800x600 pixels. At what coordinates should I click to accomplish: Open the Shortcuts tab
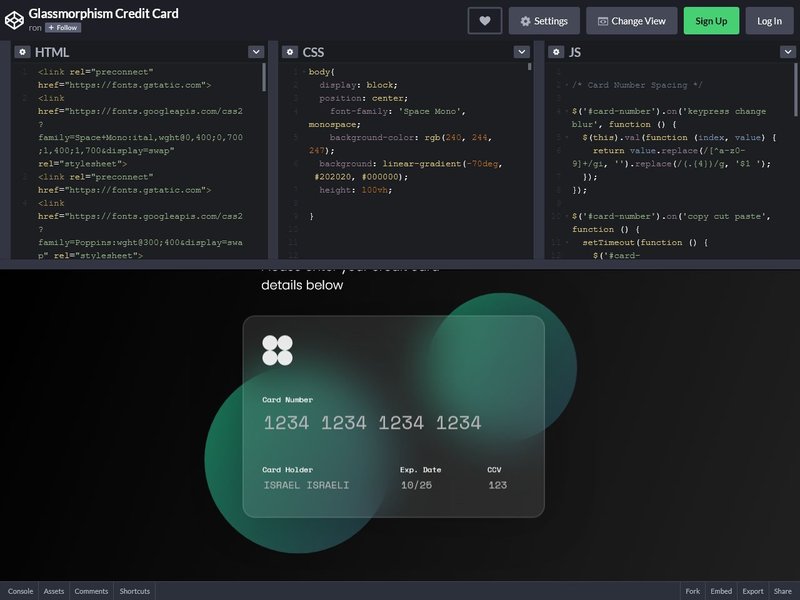point(135,591)
